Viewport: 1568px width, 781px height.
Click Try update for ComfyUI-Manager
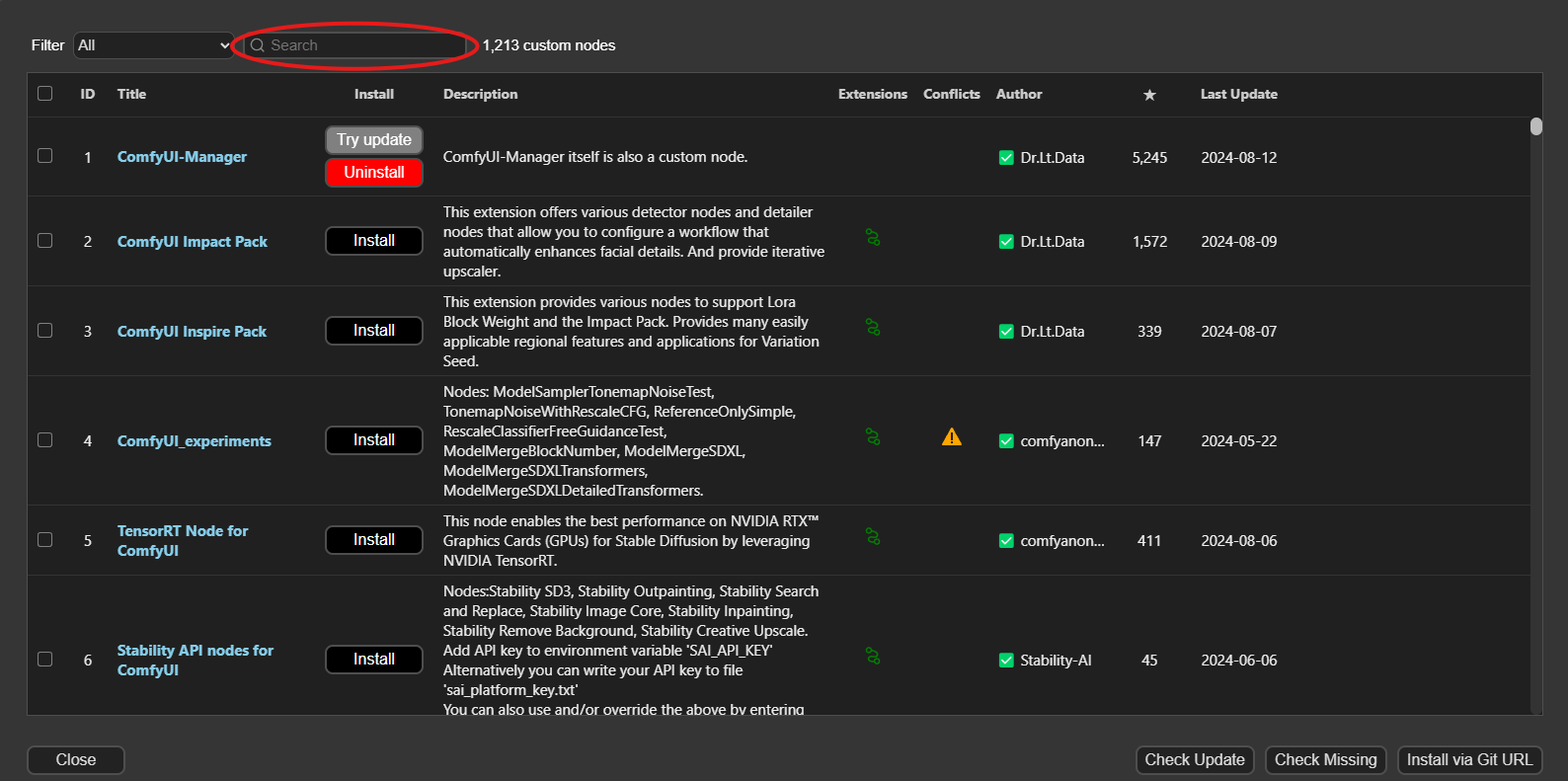(x=374, y=140)
